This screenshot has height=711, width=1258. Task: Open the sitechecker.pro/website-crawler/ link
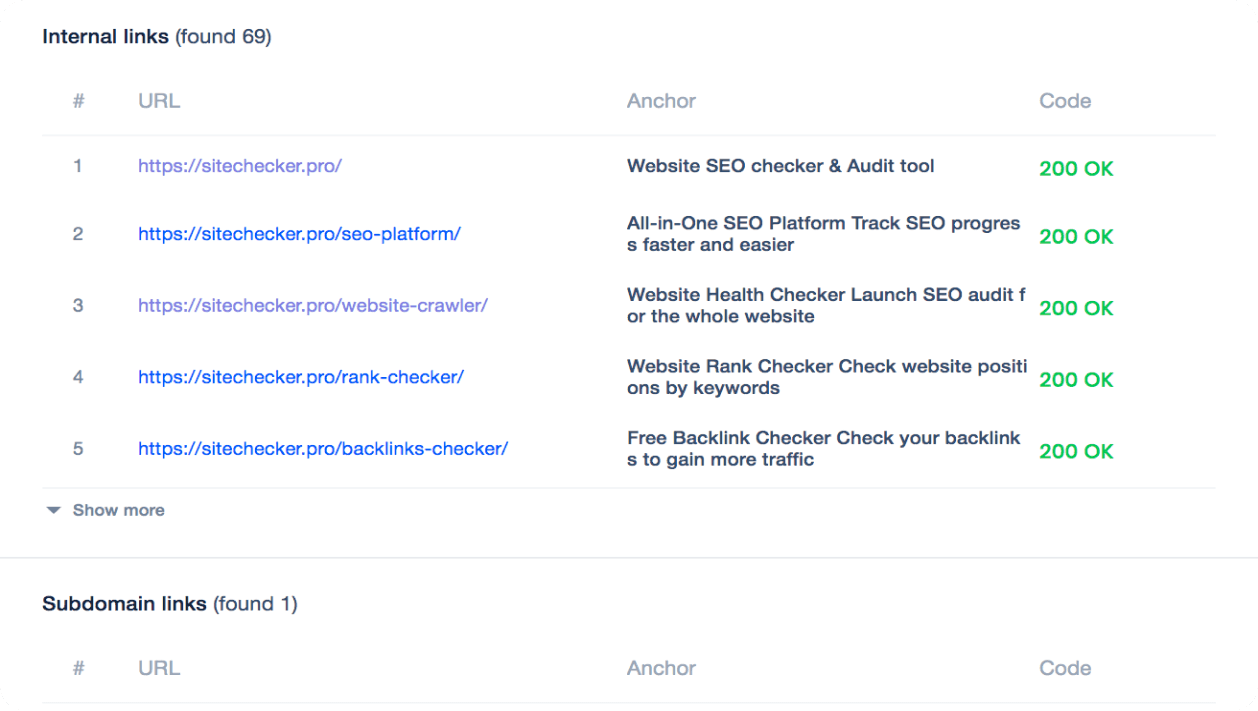tap(313, 306)
